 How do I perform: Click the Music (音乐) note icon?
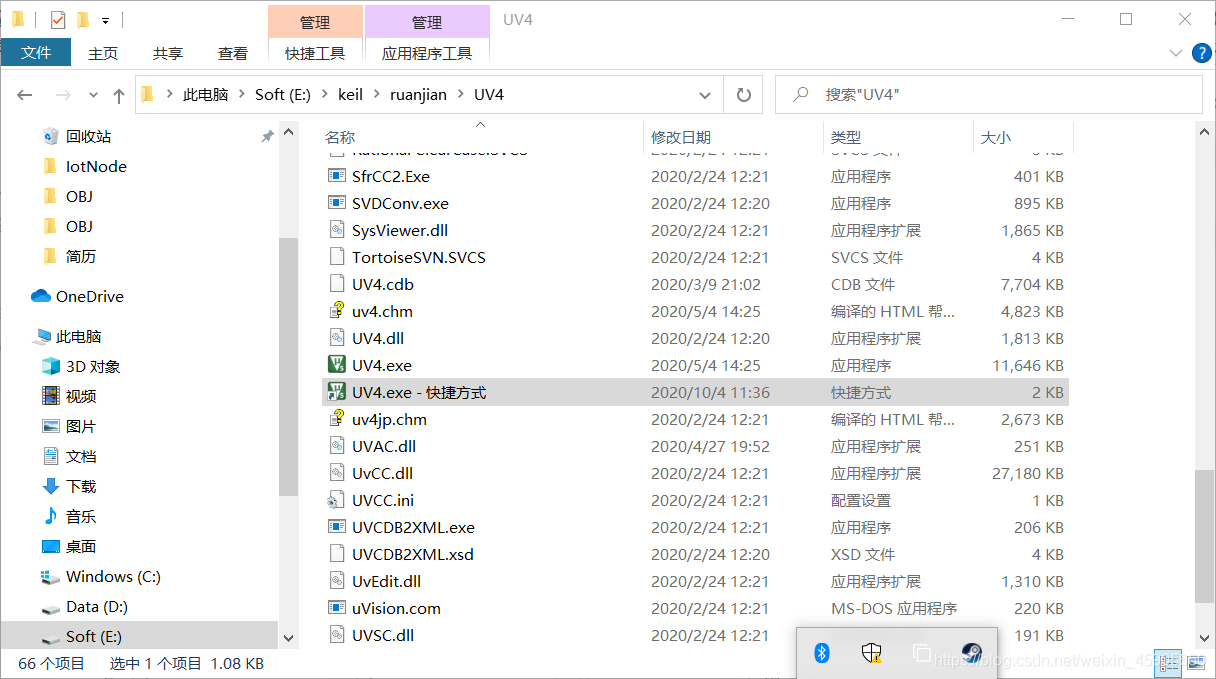(x=51, y=516)
